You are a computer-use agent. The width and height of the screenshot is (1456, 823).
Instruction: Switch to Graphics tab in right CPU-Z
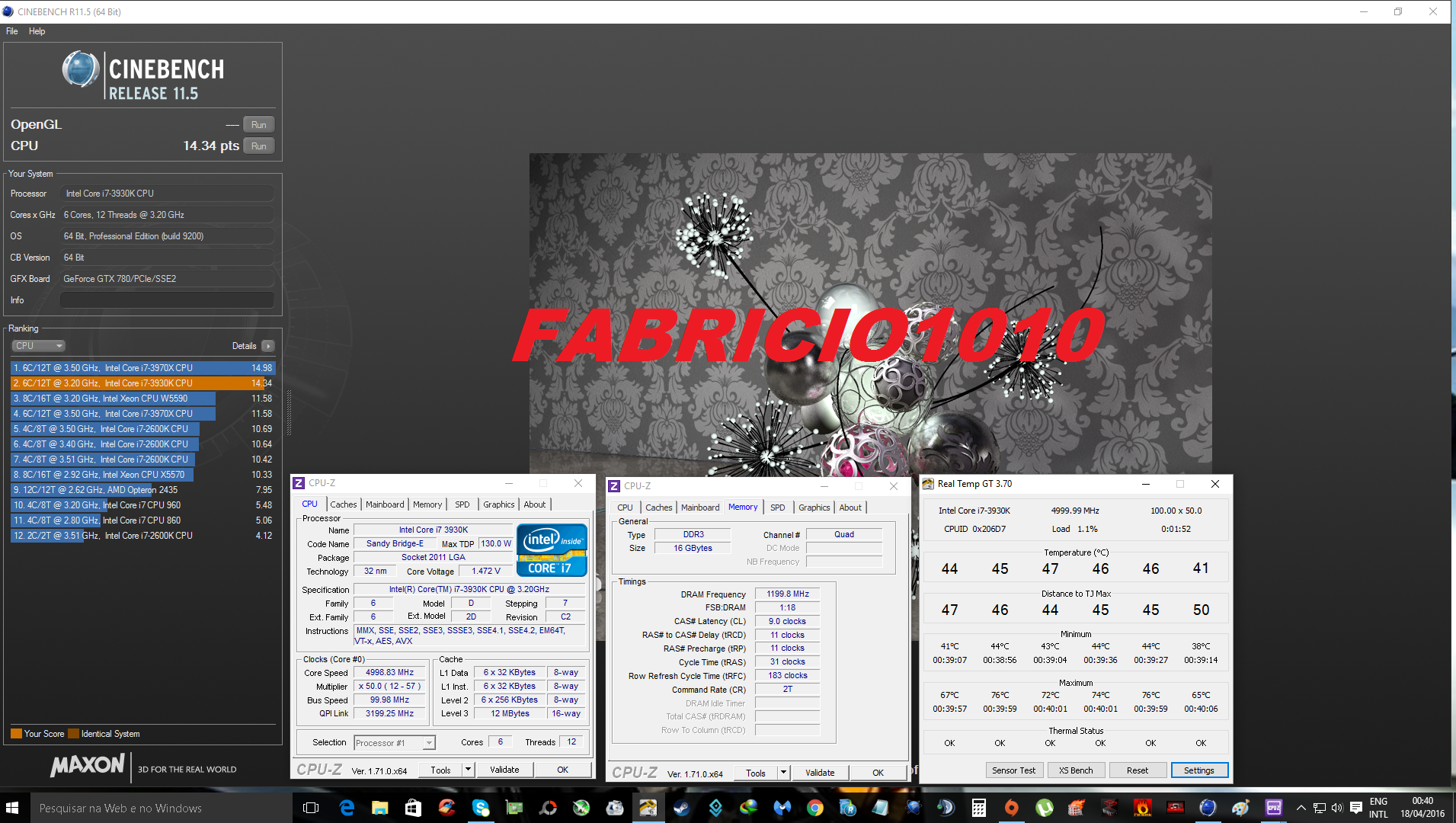(814, 508)
